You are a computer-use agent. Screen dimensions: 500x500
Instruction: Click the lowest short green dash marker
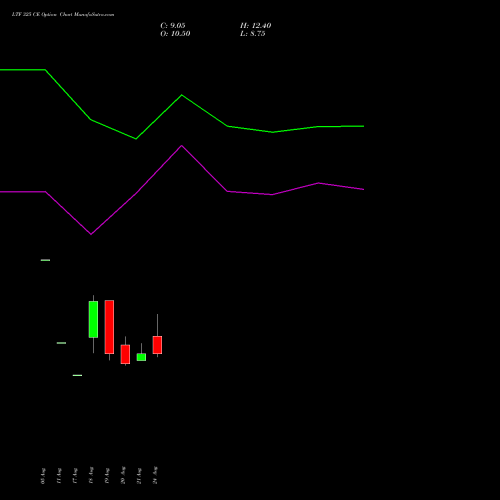[77, 375]
